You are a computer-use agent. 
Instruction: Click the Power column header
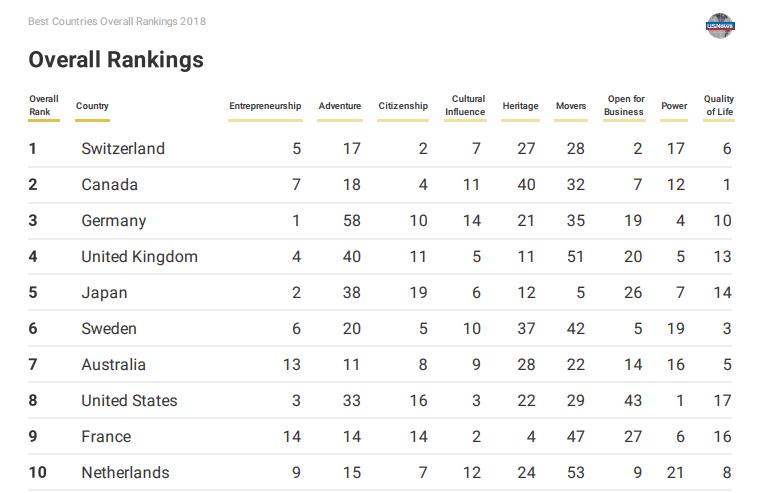(674, 106)
